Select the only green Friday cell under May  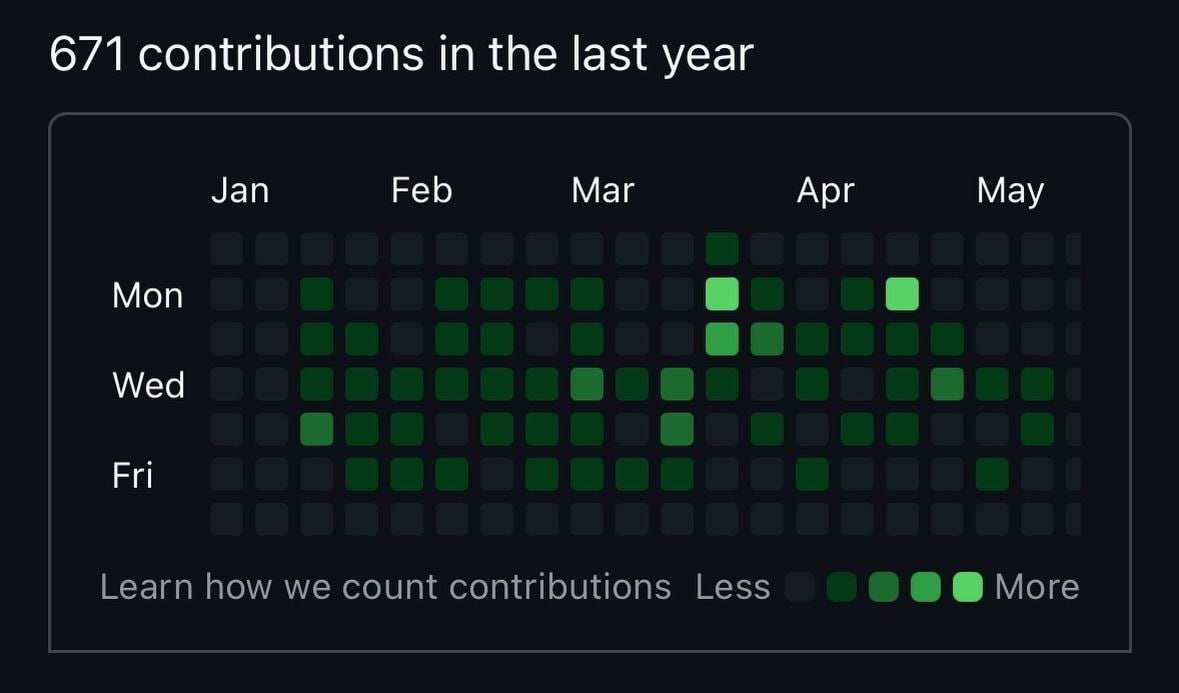[993, 474]
